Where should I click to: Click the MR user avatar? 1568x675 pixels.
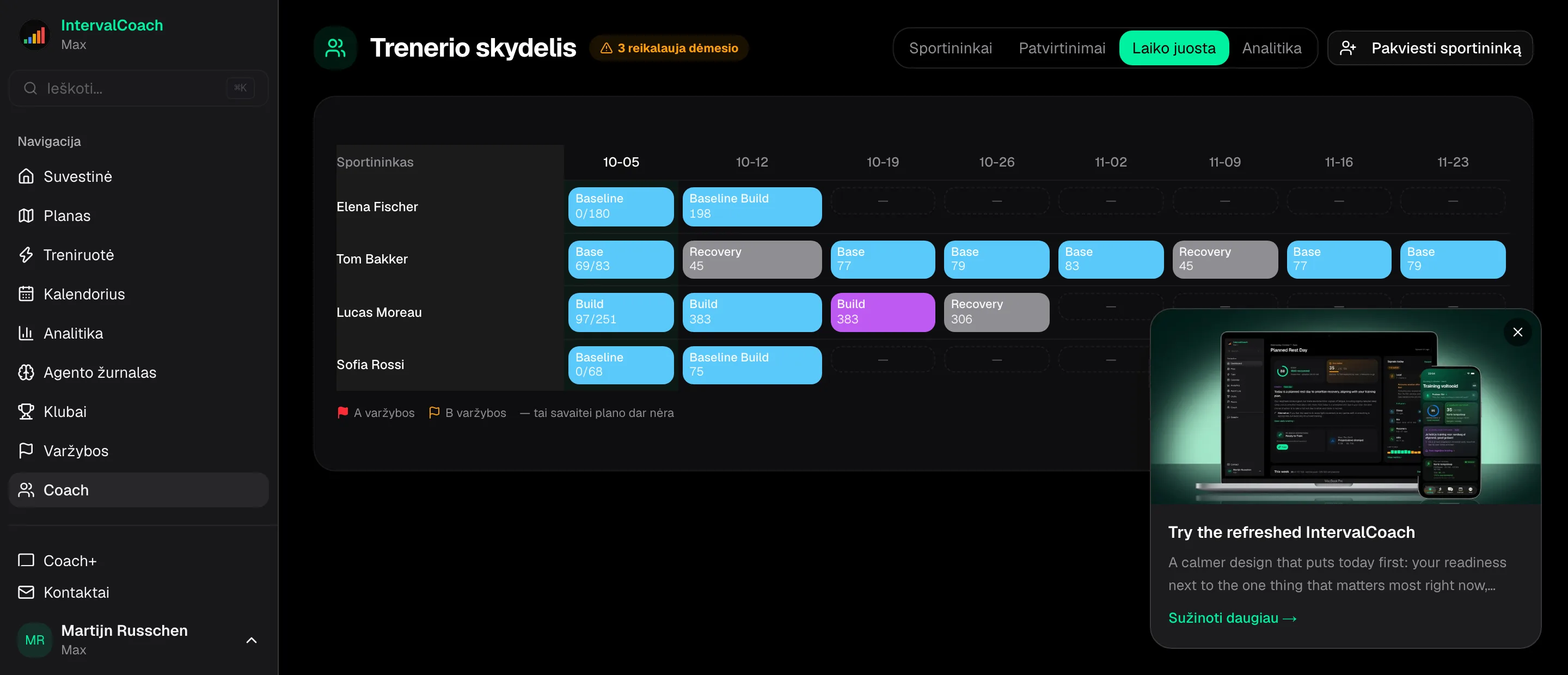[x=35, y=640]
